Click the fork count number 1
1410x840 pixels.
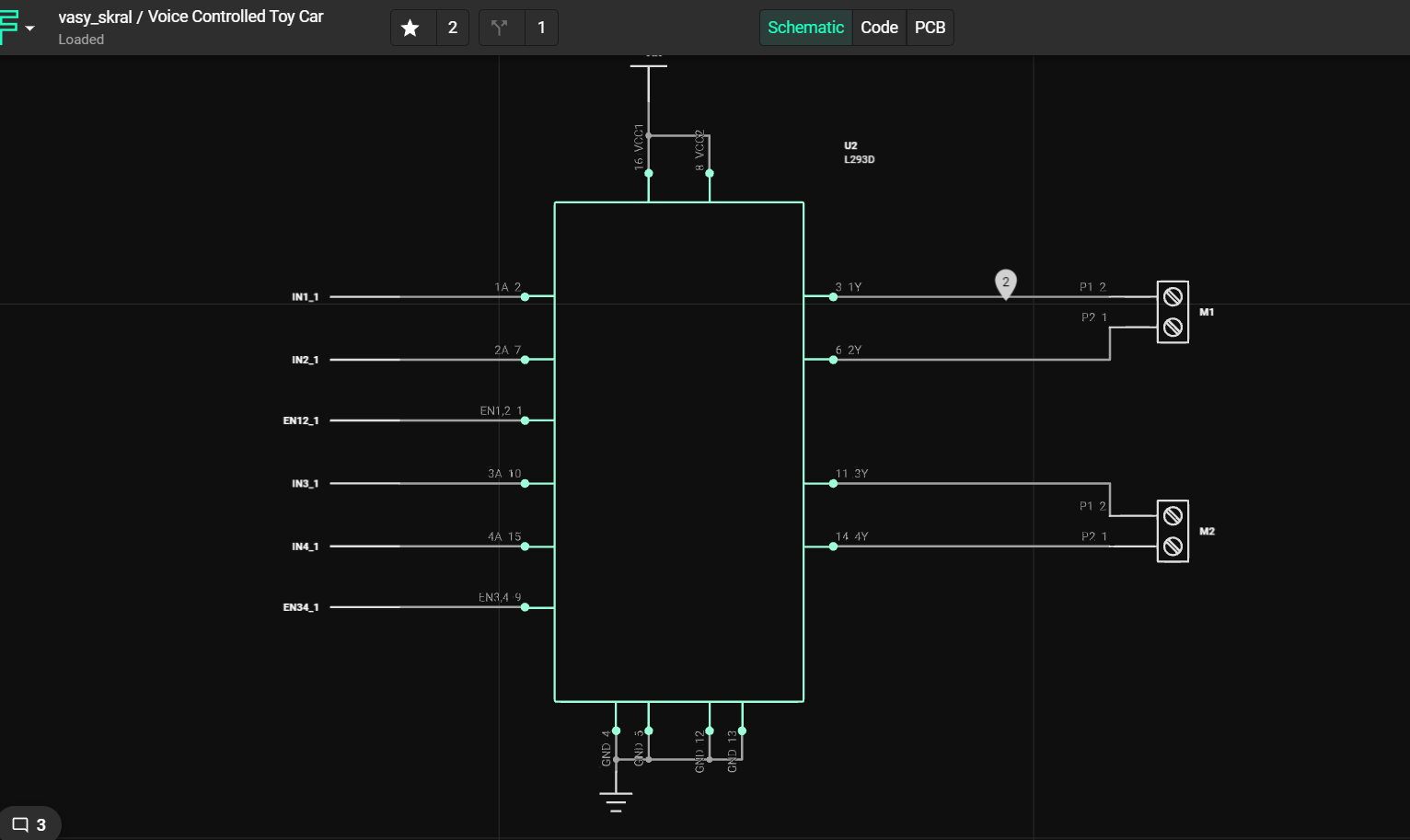coord(541,28)
